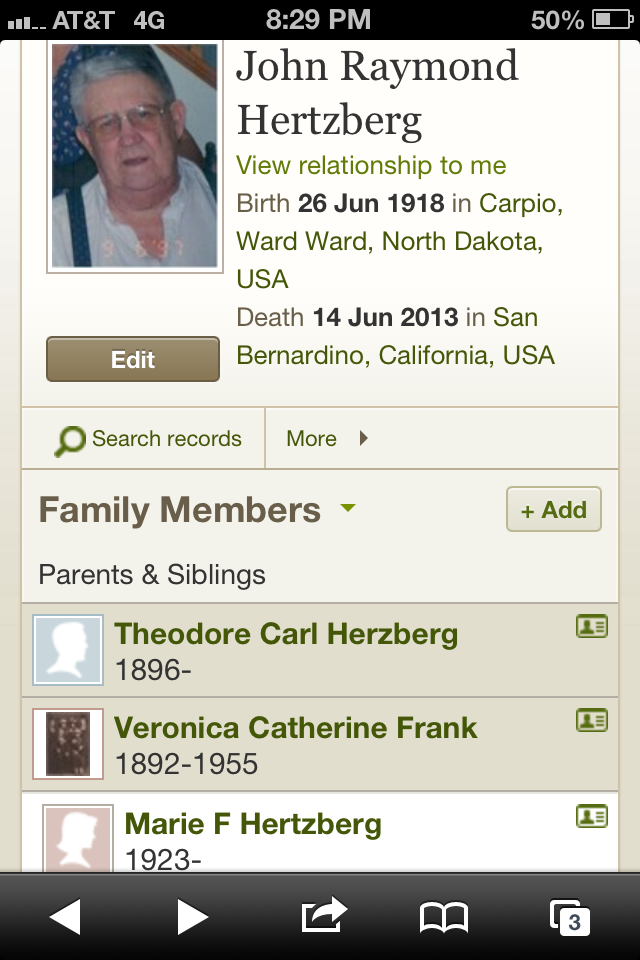The width and height of the screenshot is (640, 960).
Task: Click the contact card icon beside Veronica Catherine Frank
Action: (x=591, y=719)
